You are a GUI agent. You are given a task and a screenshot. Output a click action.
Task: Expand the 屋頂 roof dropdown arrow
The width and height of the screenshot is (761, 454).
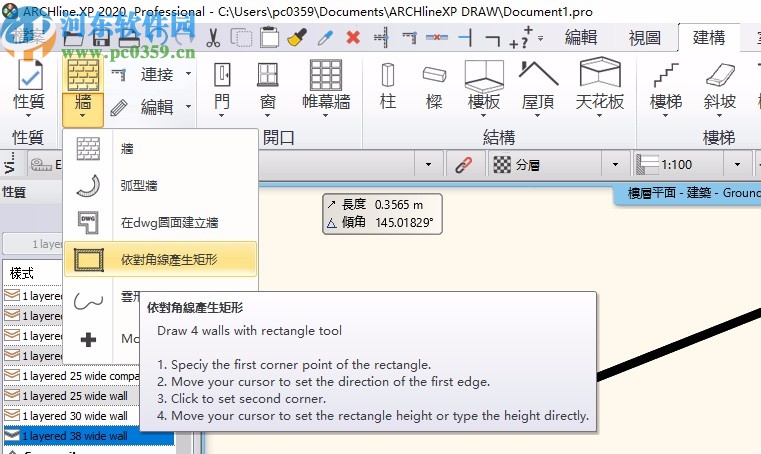[538, 116]
